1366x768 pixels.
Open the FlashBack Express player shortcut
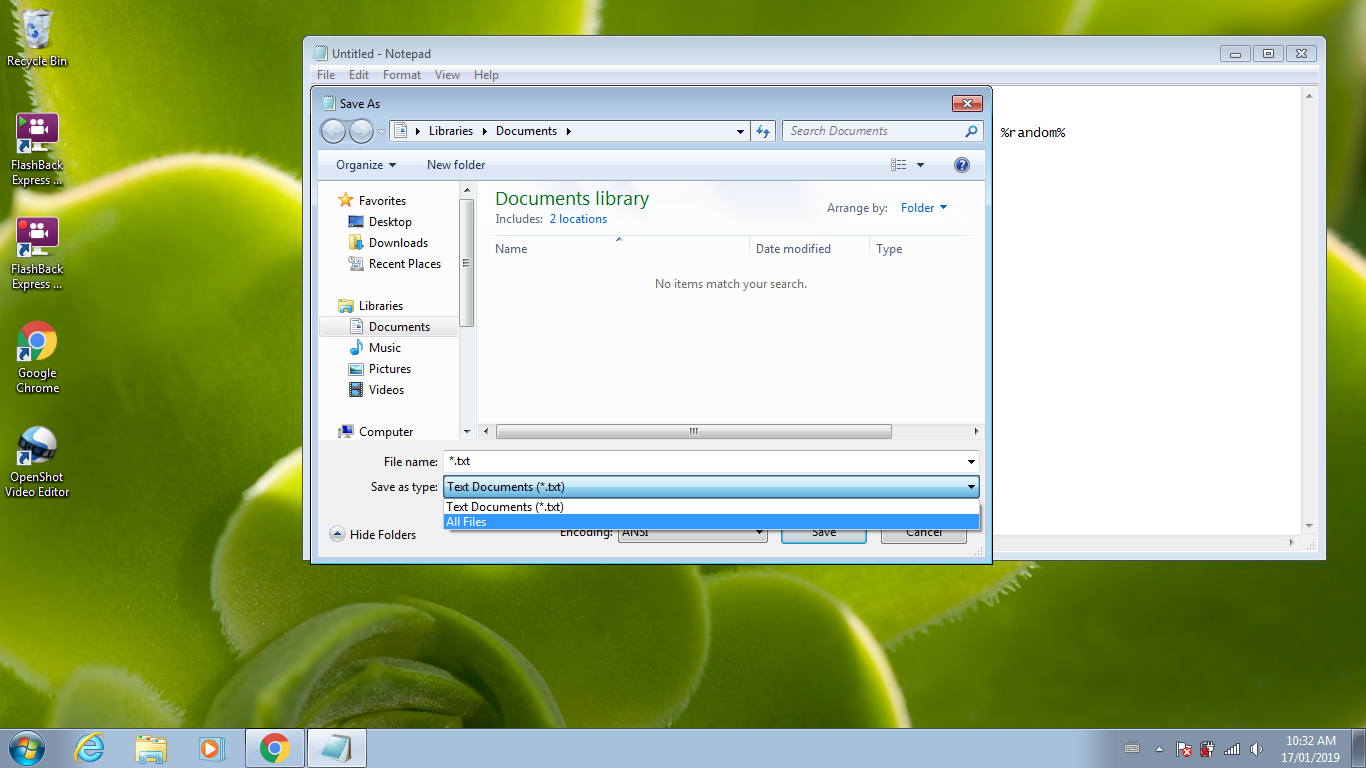(x=37, y=149)
